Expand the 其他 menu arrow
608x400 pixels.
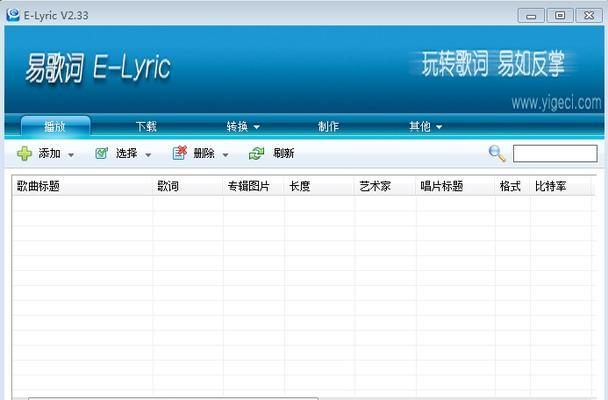tap(439, 127)
